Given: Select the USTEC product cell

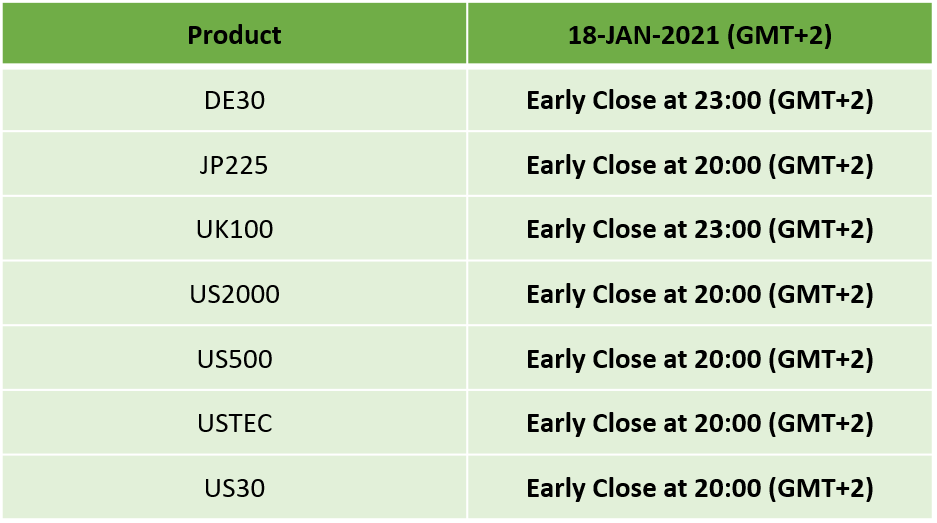Looking at the screenshot, I should point(234,423).
